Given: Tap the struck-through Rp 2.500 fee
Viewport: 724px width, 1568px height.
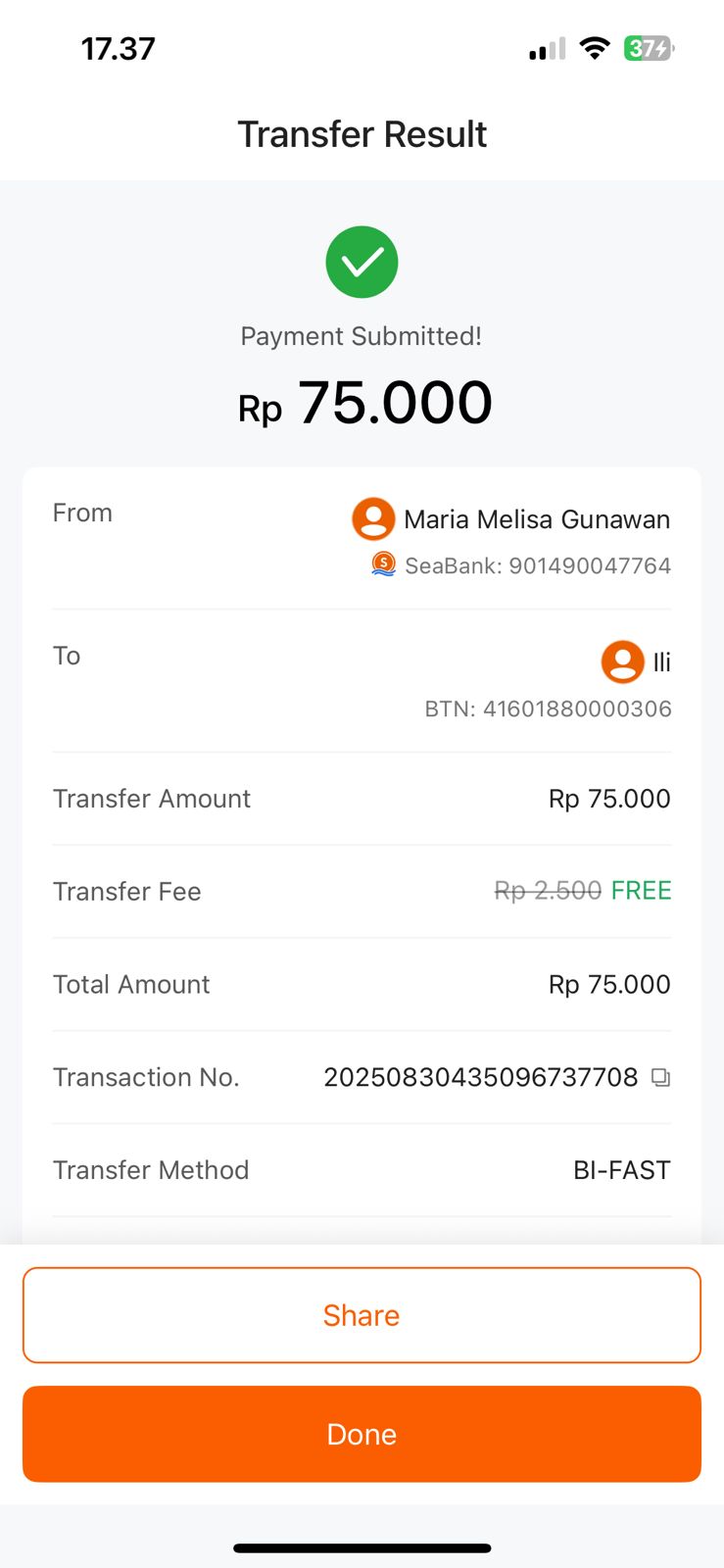Looking at the screenshot, I should (x=548, y=891).
